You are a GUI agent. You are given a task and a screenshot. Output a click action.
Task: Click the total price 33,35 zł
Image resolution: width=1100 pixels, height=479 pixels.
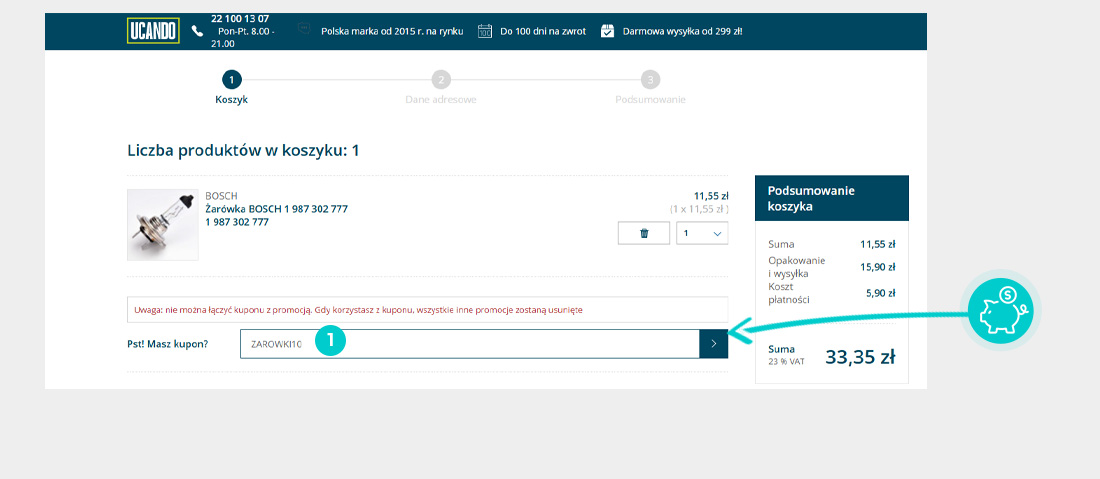point(859,357)
